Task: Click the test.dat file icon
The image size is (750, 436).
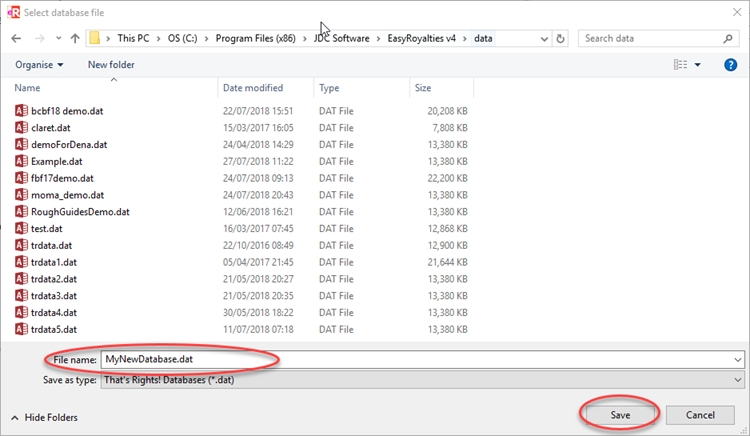Action: click(x=21, y=229)
